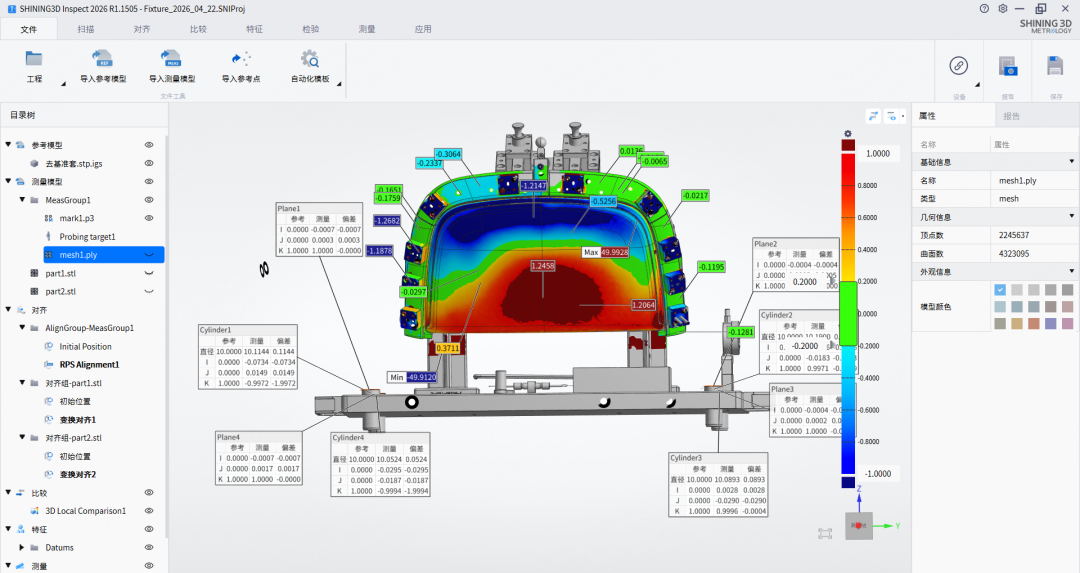The height and width of the screenshot is (573, 1080).
Task: Click the Probing target1 probe icon
Action: pyautogui.click(x=49, y=236)
